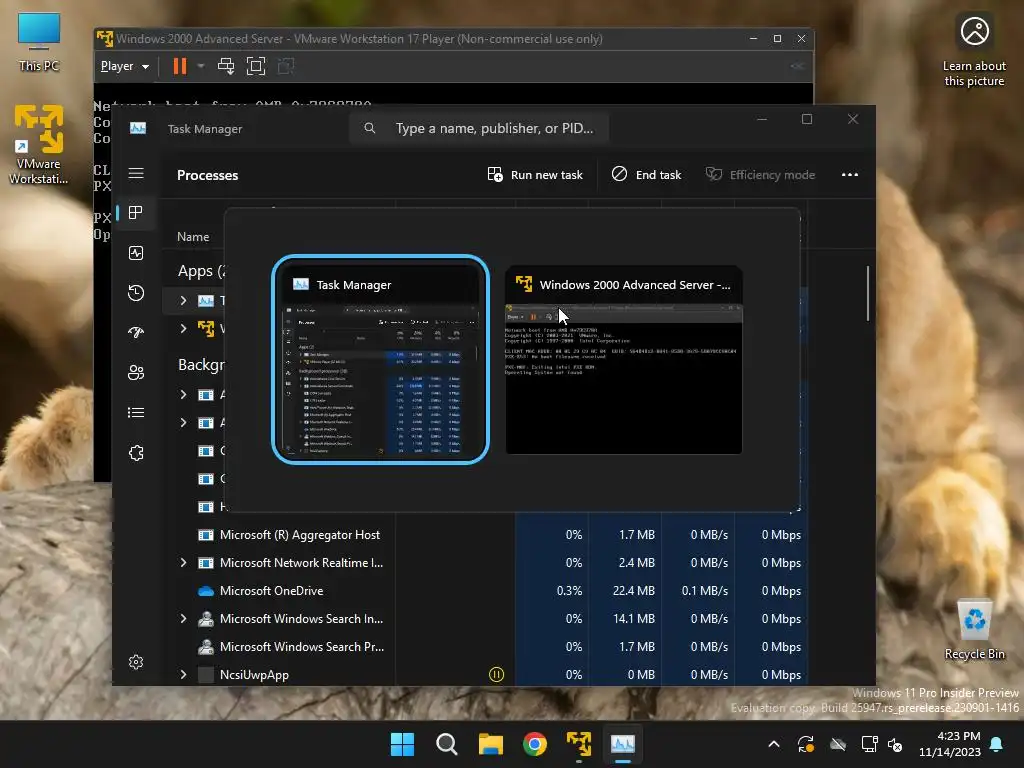Open power options arrow next to pause
This screenshot has height=768, width=1024.
(200, 66)
